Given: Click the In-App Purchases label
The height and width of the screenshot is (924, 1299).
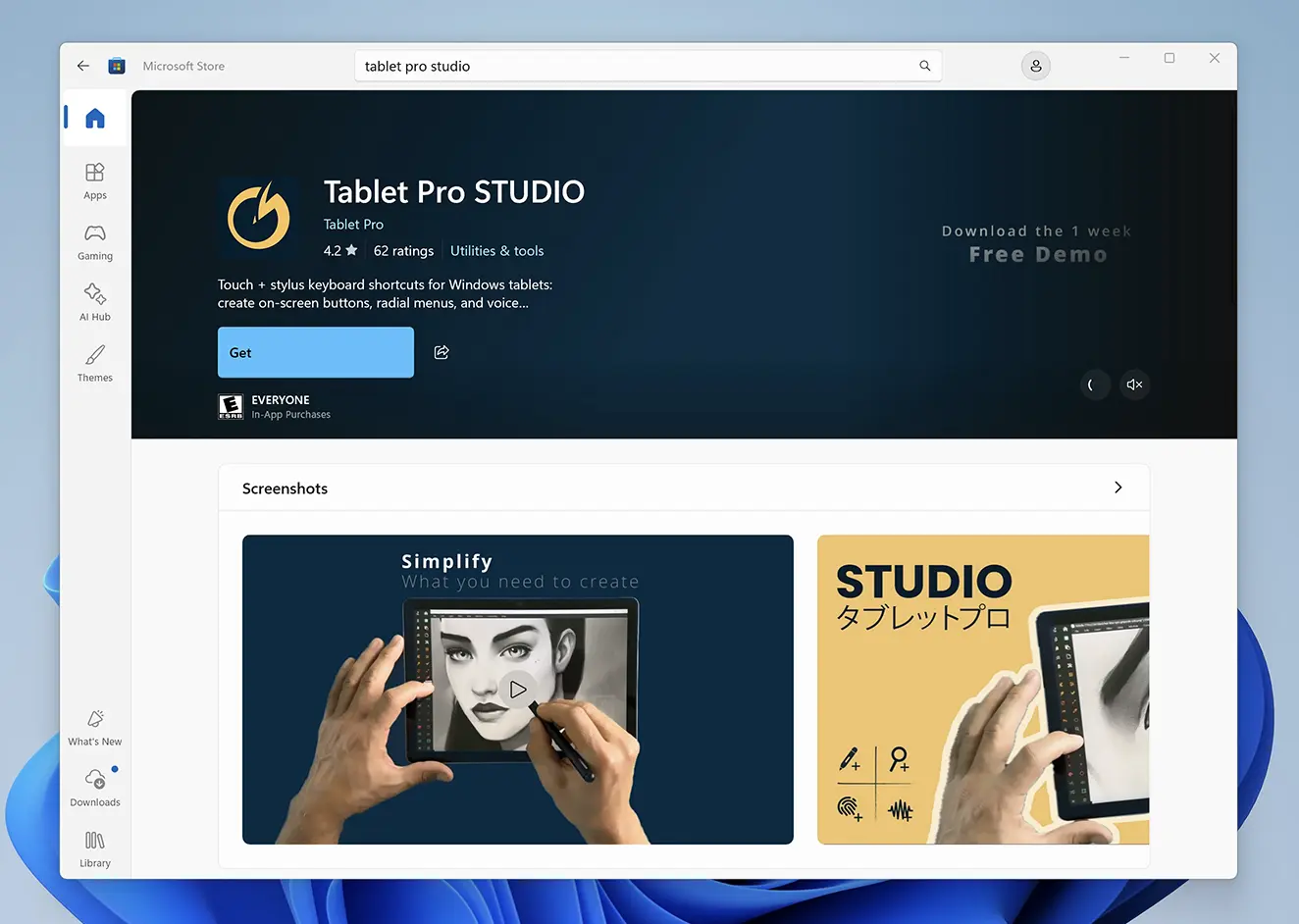Looking at the screenshot, I should coord(291,415).
